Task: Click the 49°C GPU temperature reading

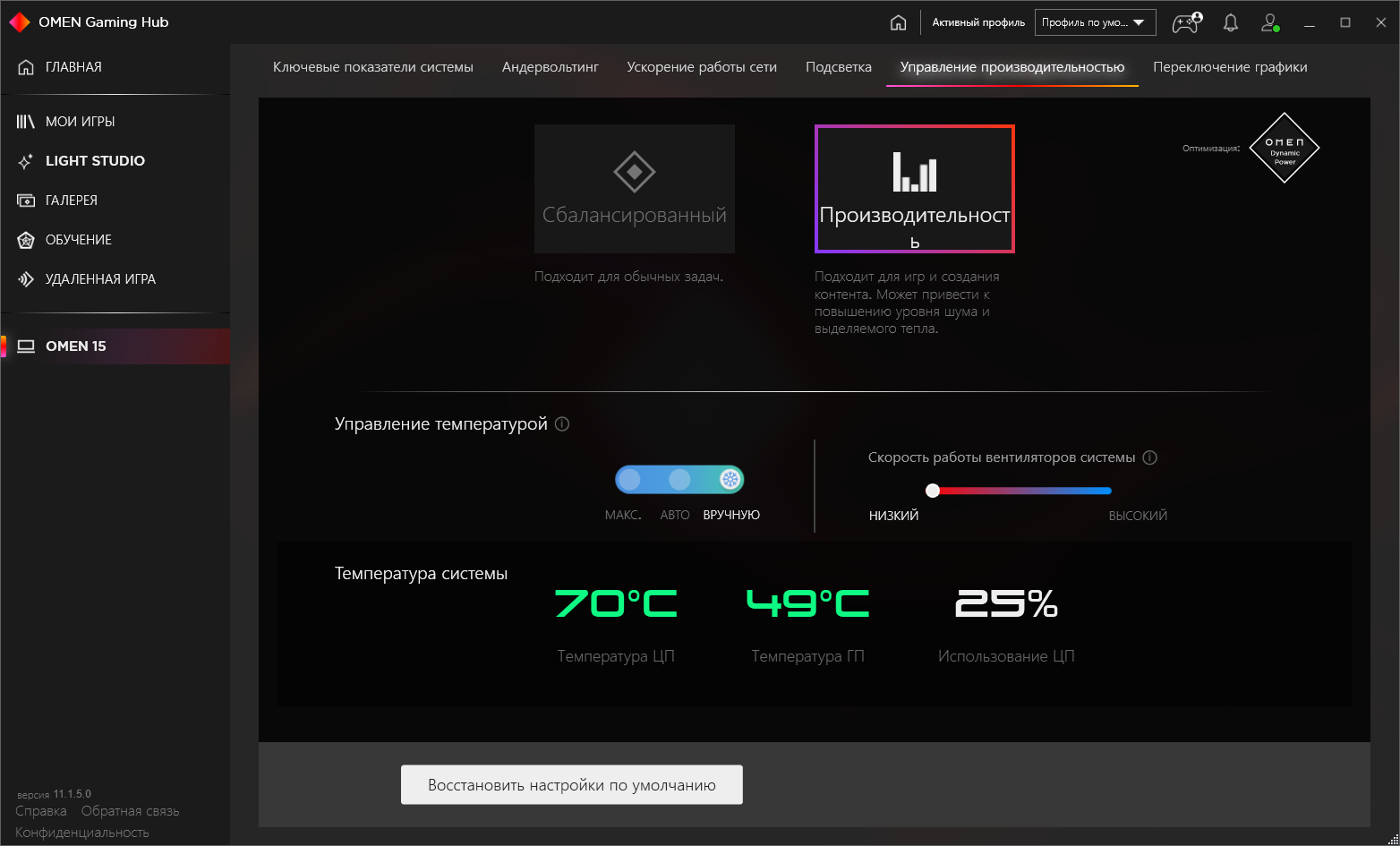Action: pyautogui.click(x=807, y=604)
